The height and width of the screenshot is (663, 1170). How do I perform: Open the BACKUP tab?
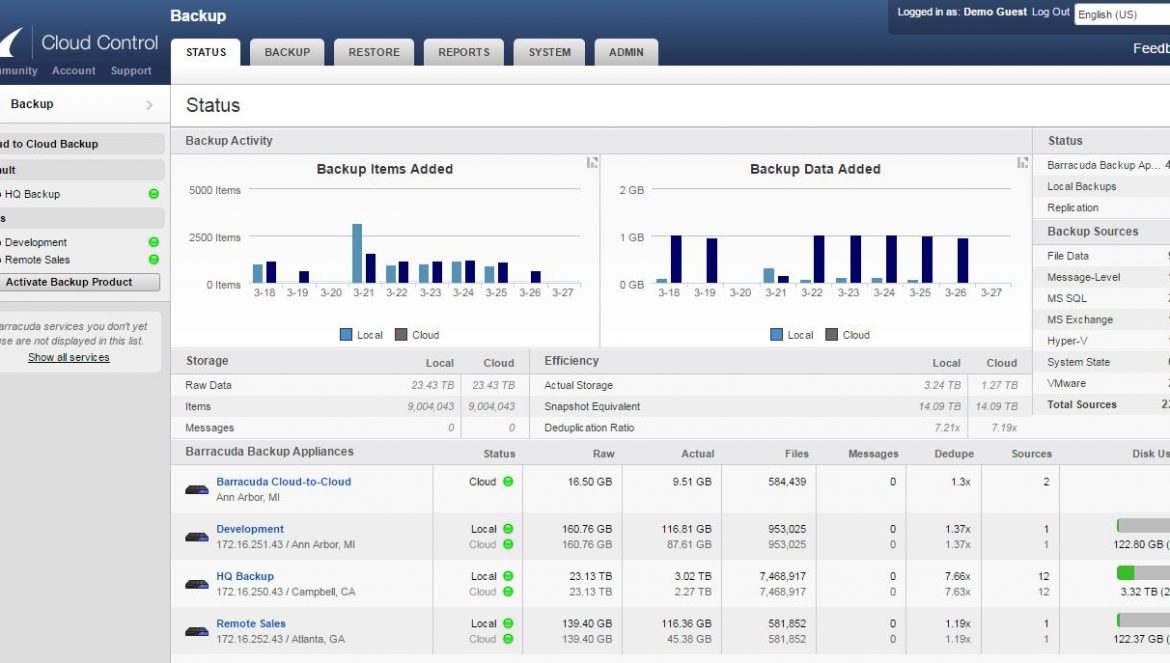[287, 52]
